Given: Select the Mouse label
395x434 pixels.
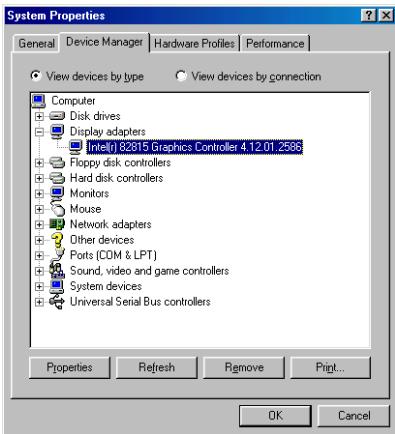Looking at the screenshot, I should [x=85, y=209].
